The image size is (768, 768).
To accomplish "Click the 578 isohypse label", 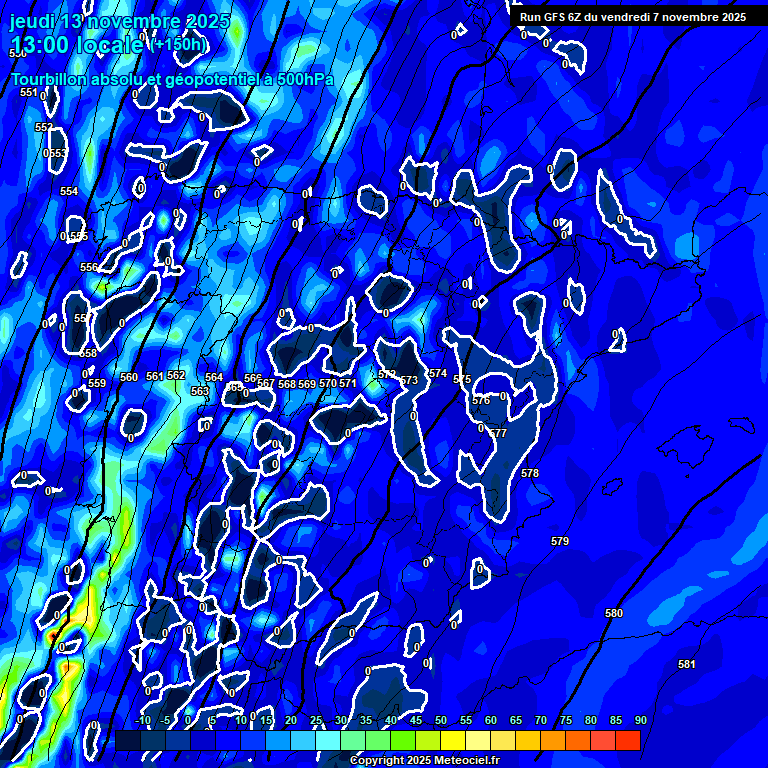I will coord(530,473).
